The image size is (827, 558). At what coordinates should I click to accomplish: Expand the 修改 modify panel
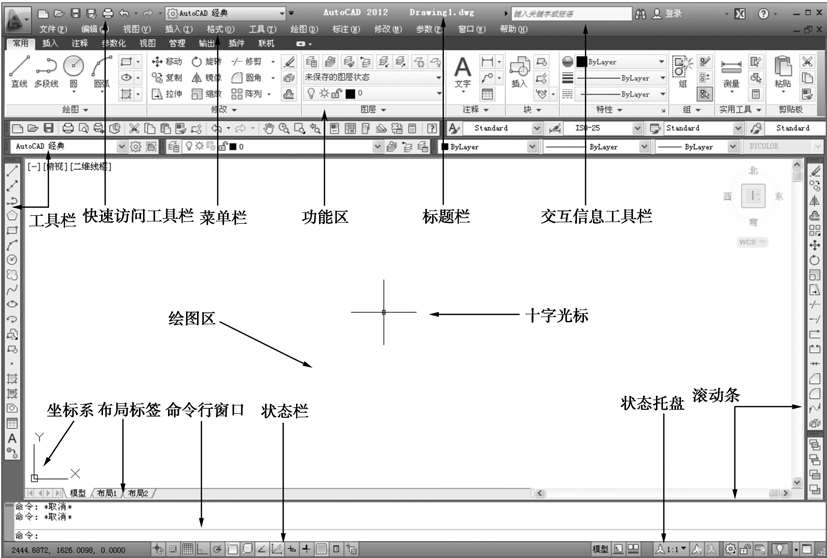pyautogui.click(x=224, y=110)
